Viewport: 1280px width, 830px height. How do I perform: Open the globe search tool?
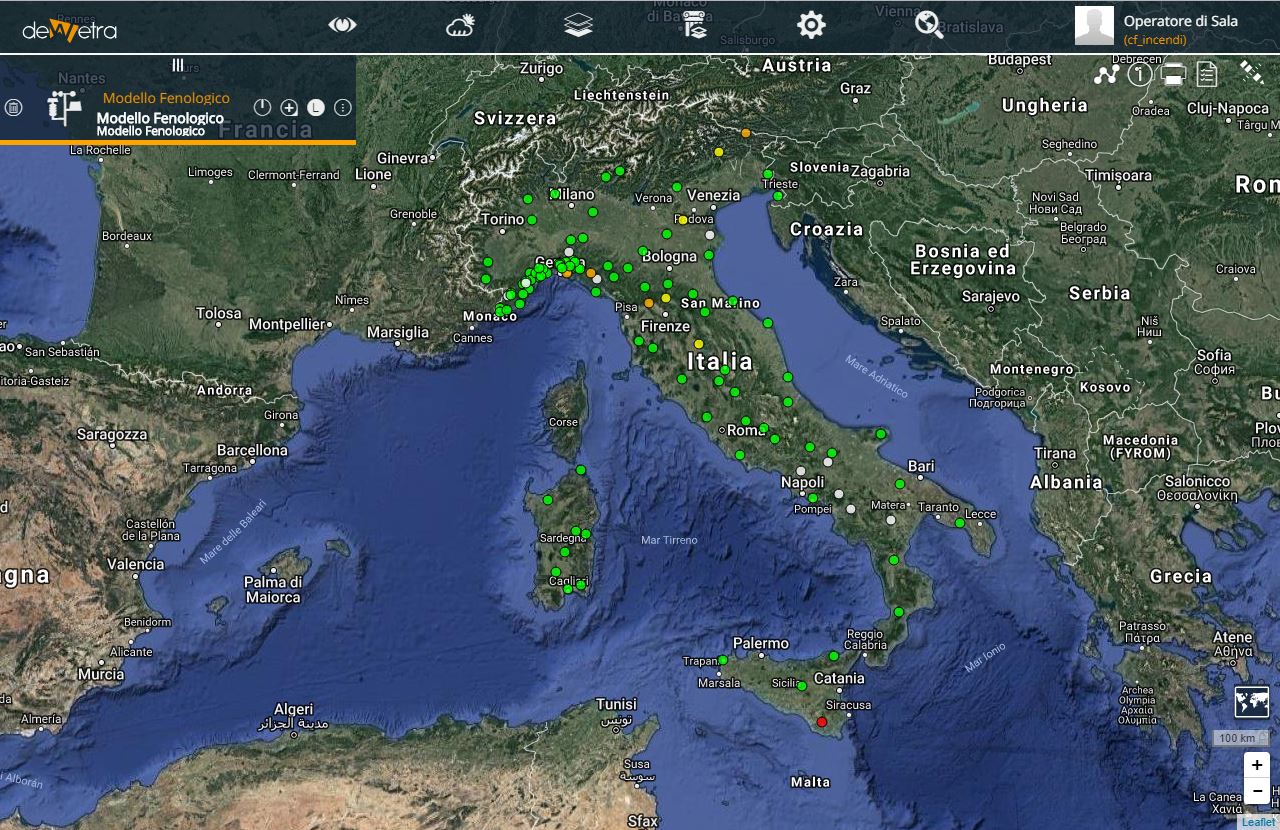click(x=929, y=25)
